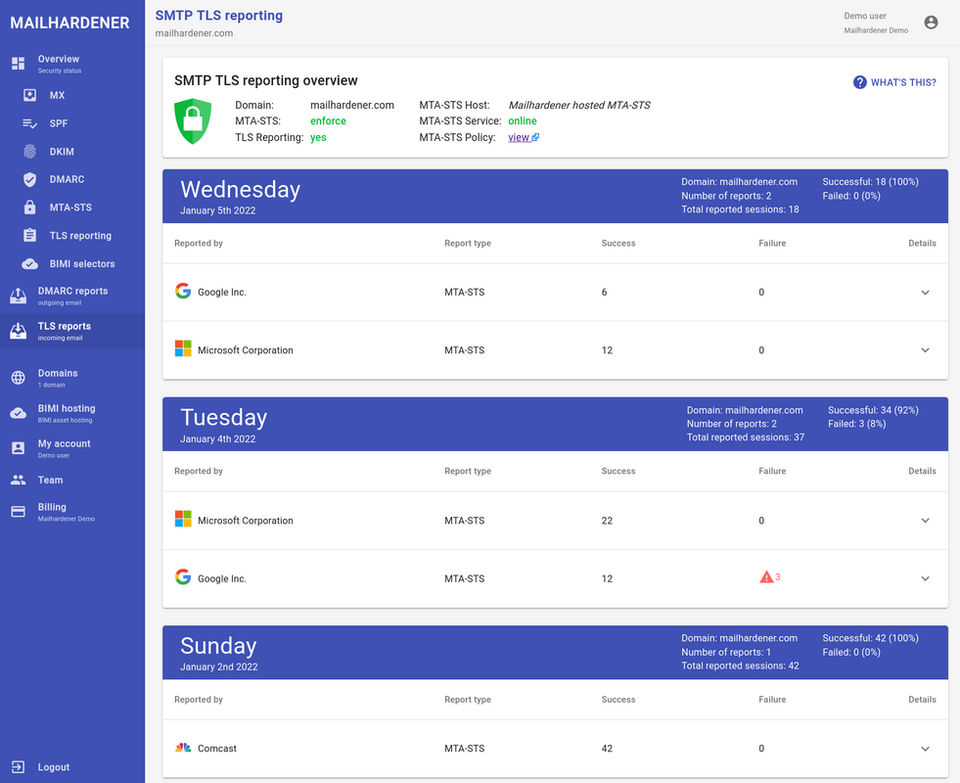Screen dimensions: 960x783
Task: Expand Tuesday Google Inc. report details
Action: coord(925,579)
